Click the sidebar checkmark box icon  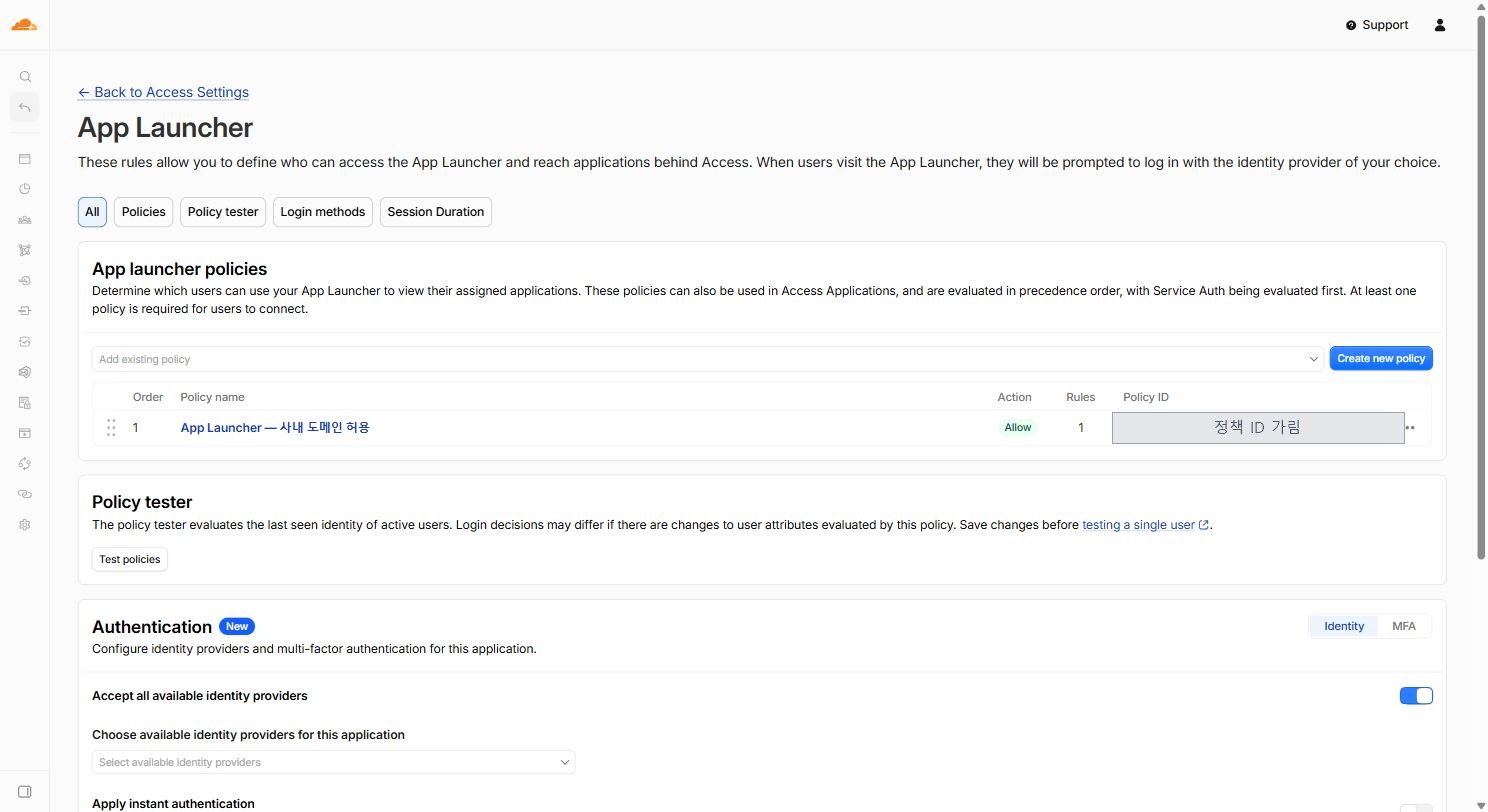pos(25,342)
